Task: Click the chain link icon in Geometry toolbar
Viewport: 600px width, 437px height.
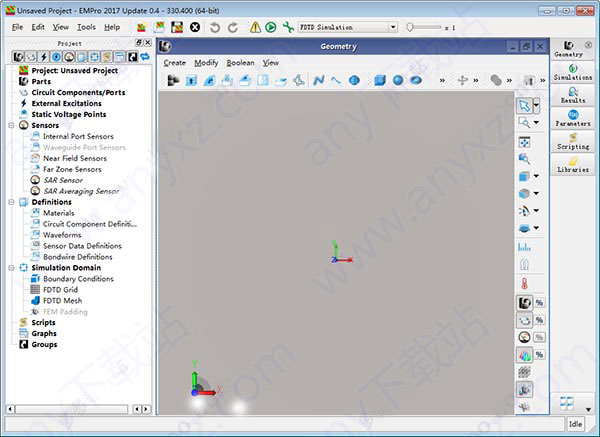Action: [496, 80]
